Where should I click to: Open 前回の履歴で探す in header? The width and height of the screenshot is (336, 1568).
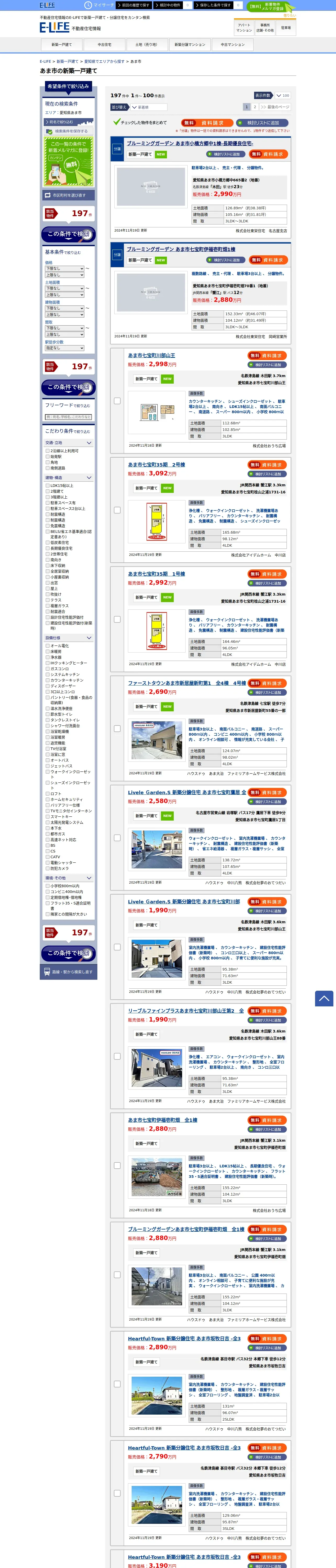(133, 5)
